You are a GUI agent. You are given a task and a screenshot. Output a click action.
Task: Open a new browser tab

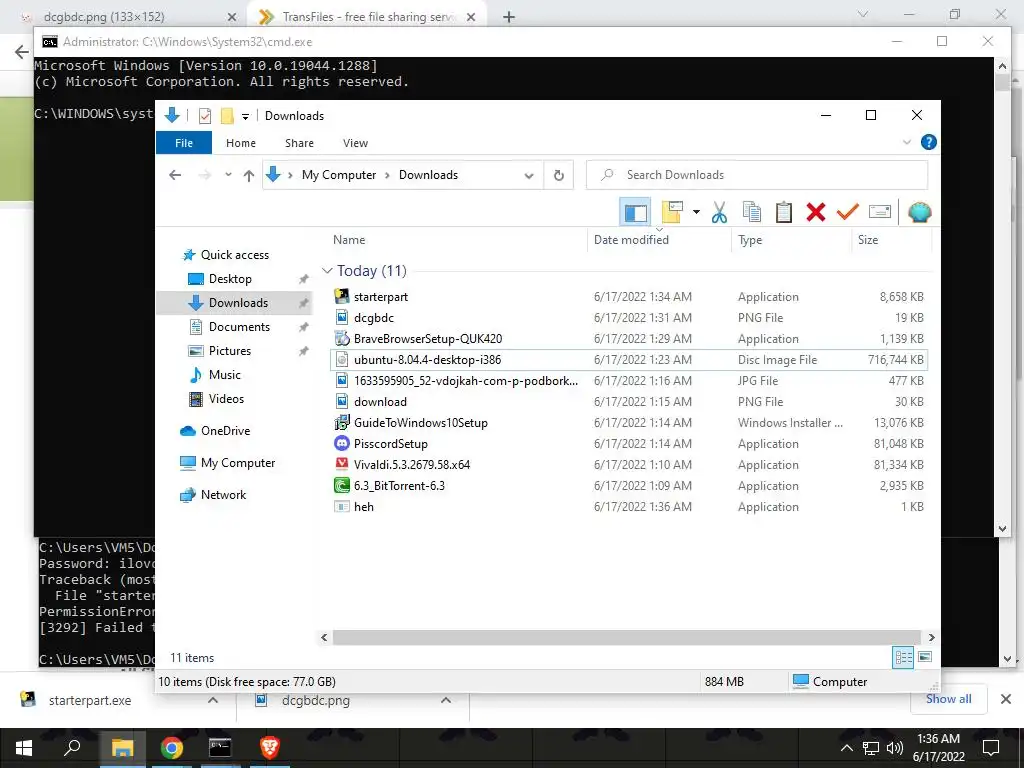(509, 17)
